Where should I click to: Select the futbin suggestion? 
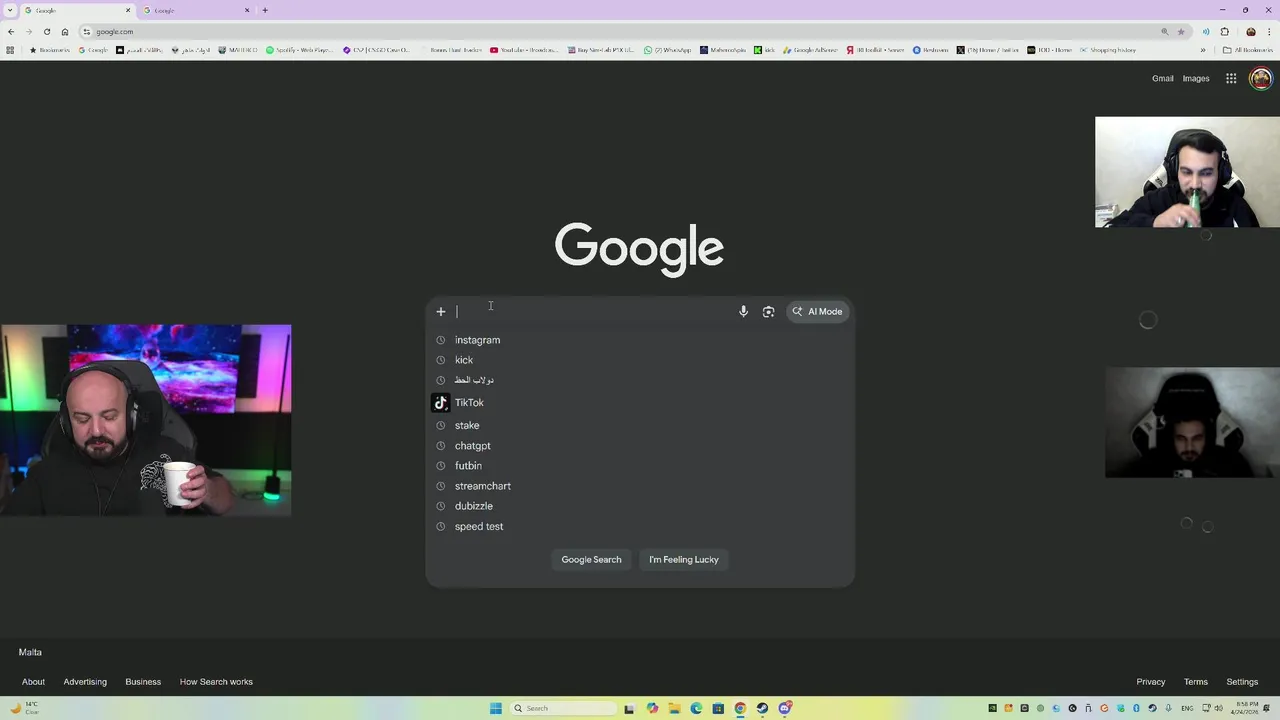(640, 466)
